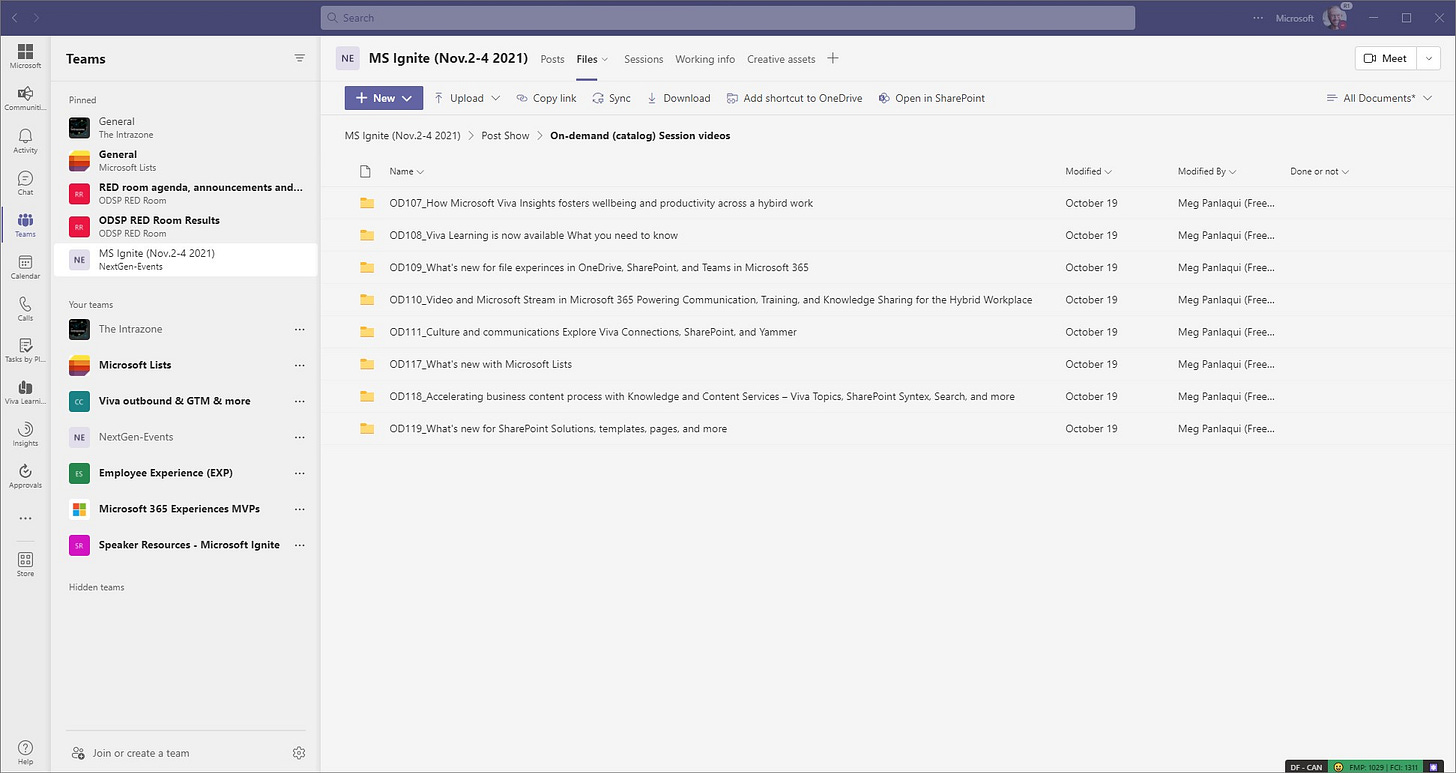Start a meeting with the Meet button
The width and height of the screenshot is (1456, 773).
1386,58
